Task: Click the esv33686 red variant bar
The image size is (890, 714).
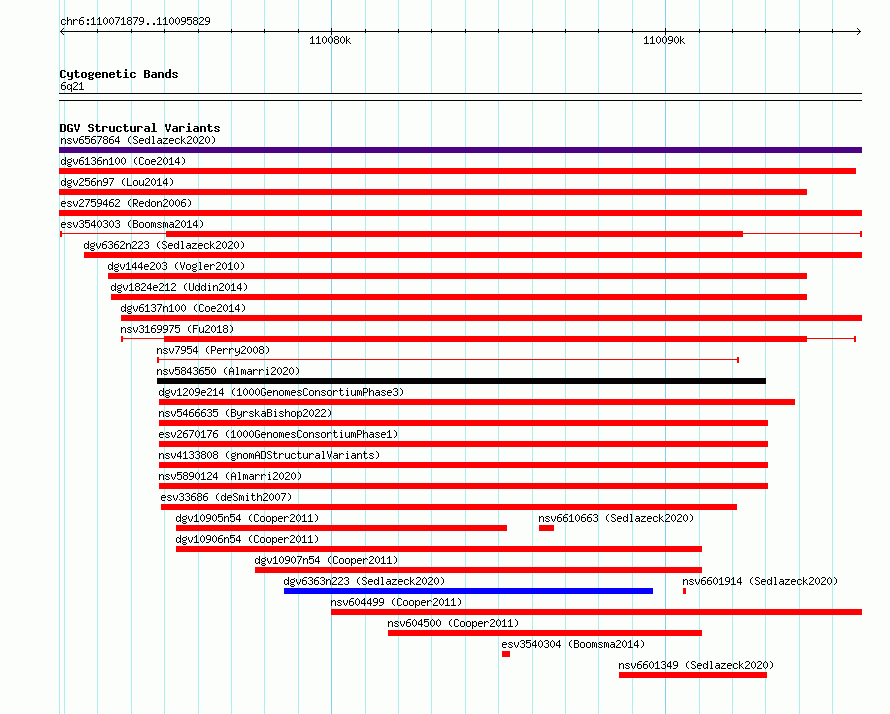Action: click(449, 507)
